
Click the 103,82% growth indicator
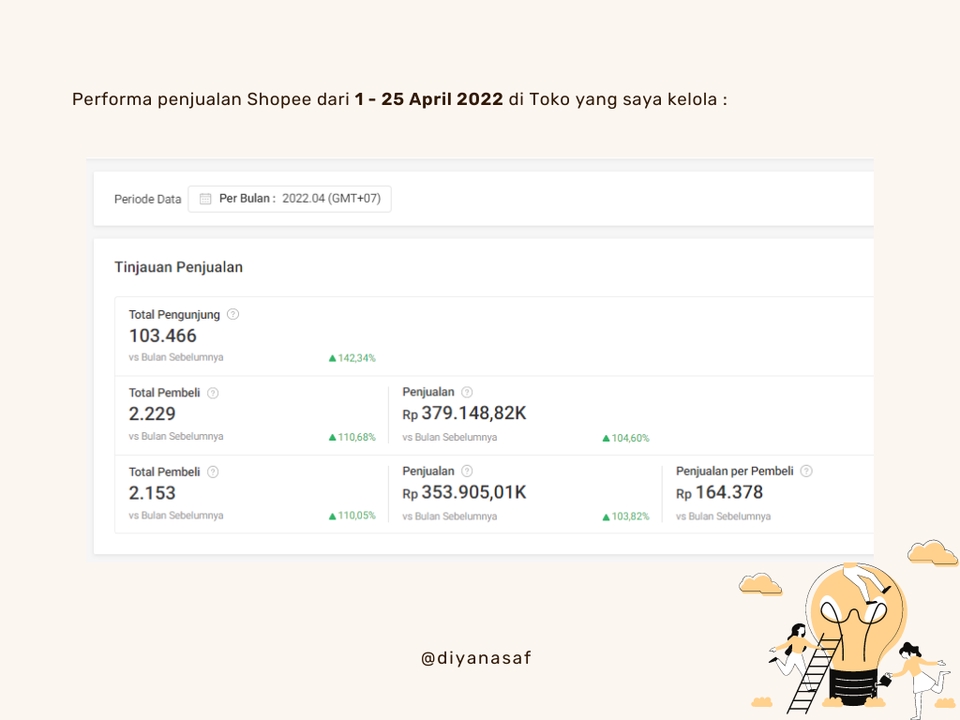point(626,517)
